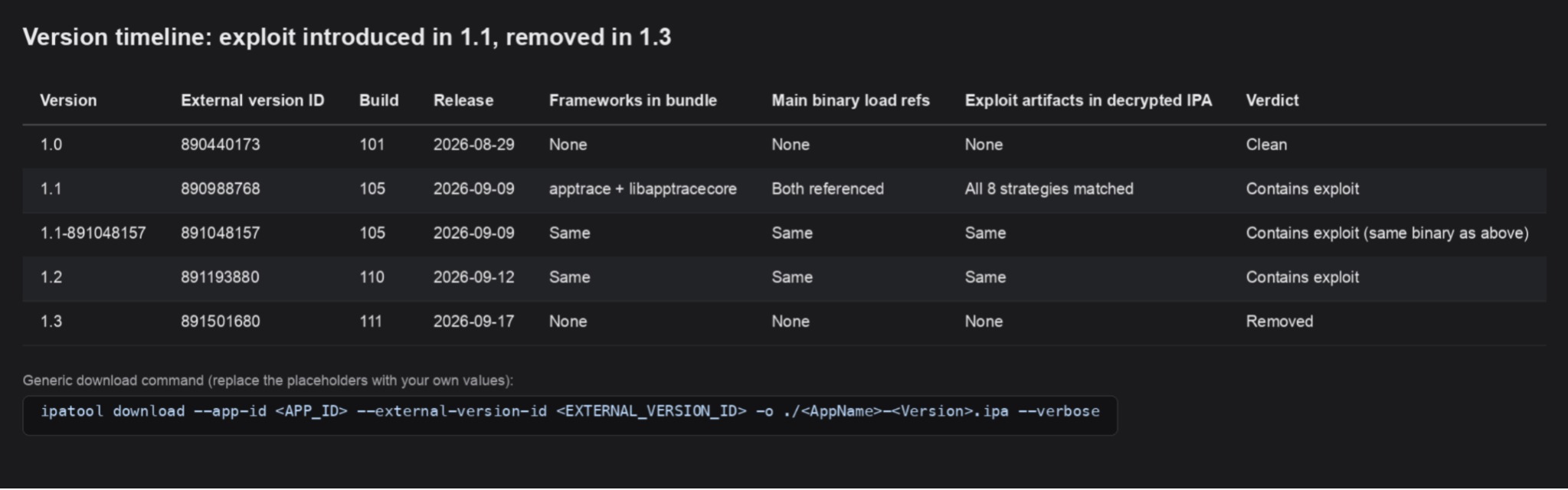The height and width of the screenshot is (490, 1568).
Task: Select external version ID 891193880
Action: click(x=220, y=277)
